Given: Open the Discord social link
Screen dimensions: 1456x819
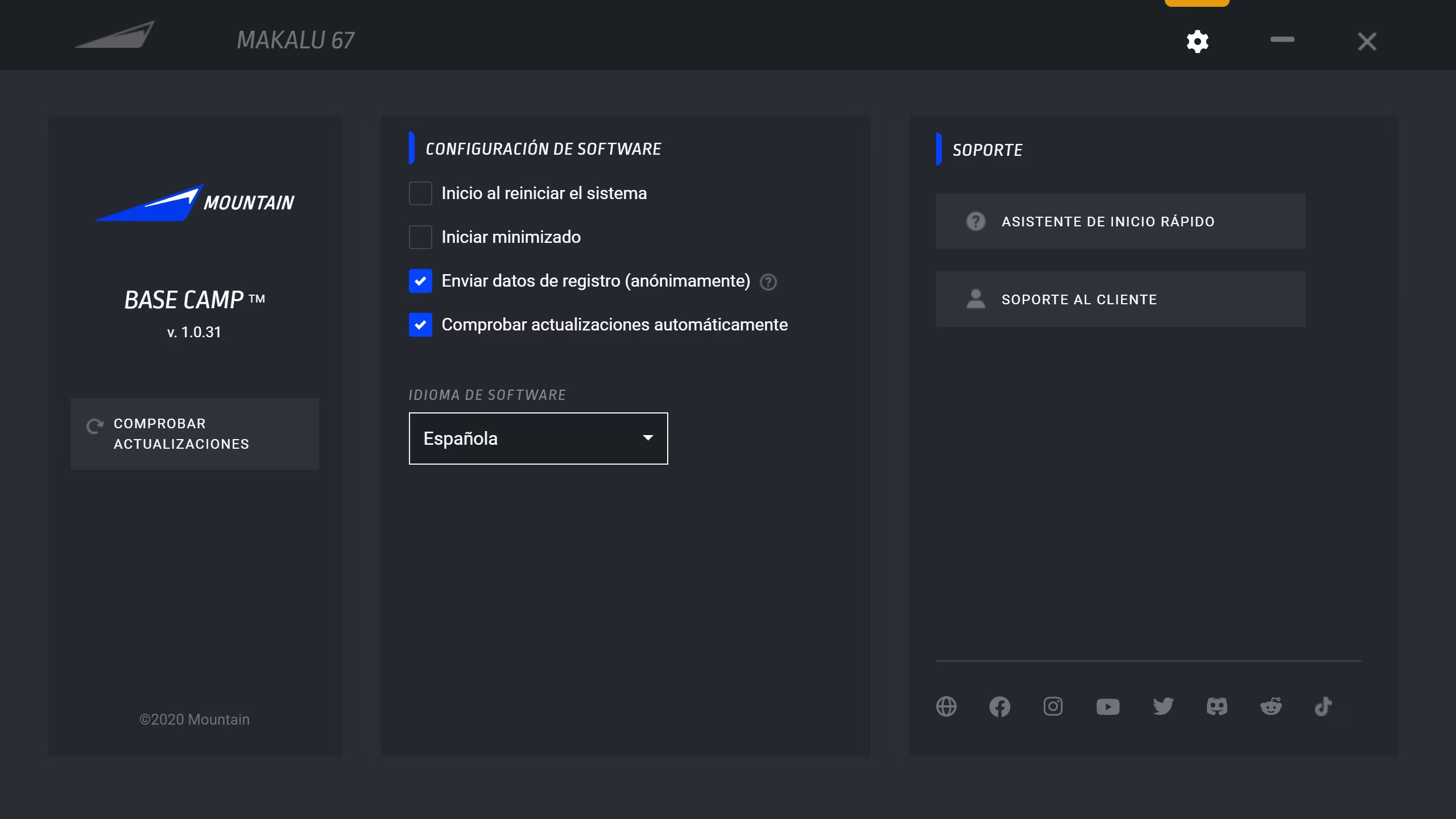Looking at the screenshot, I should coord(1217,706).
